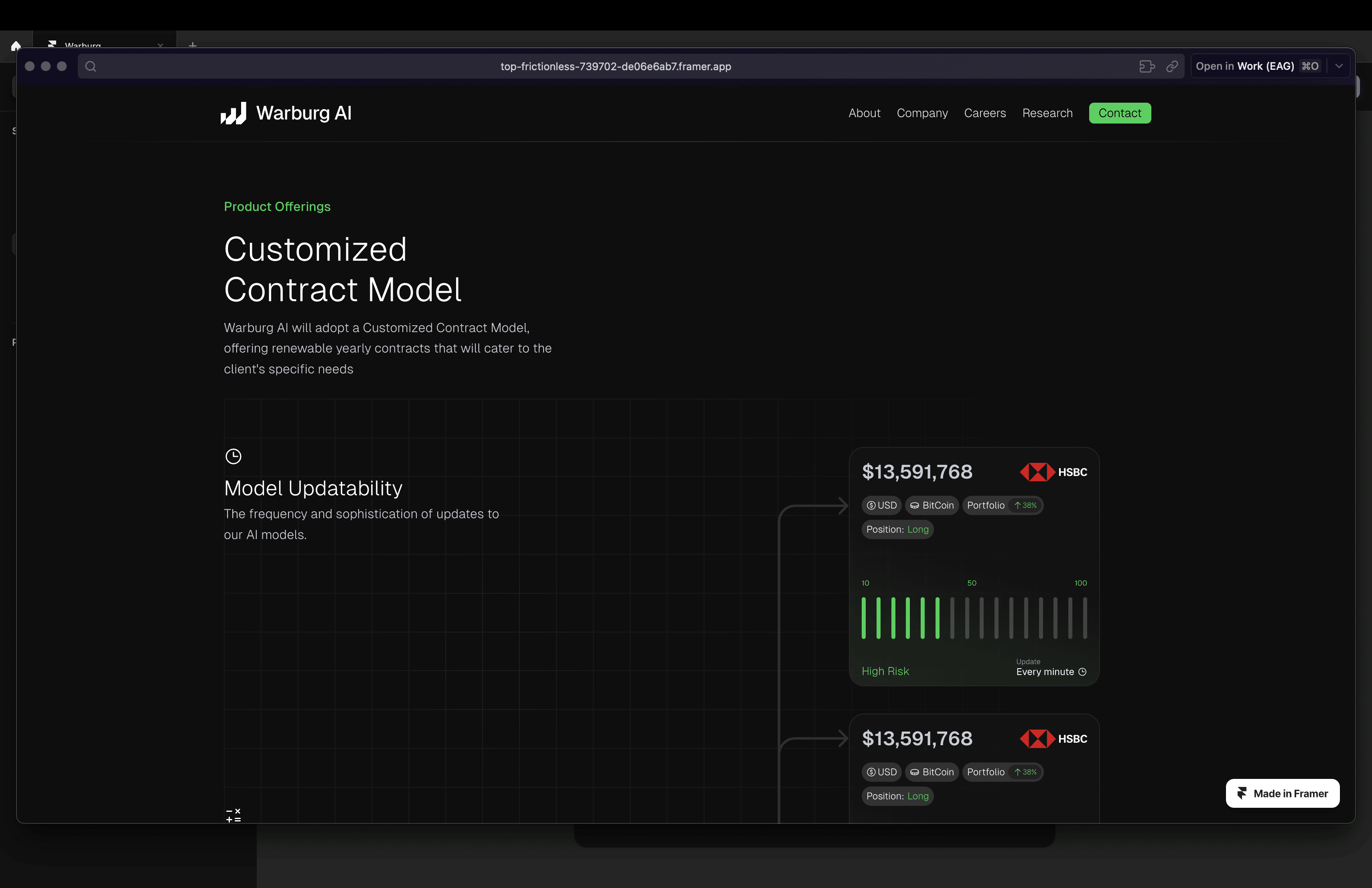1372x888 pixels.
Task: Click the HSBC logo in the bottom card
Action: tap(1053, 739)
